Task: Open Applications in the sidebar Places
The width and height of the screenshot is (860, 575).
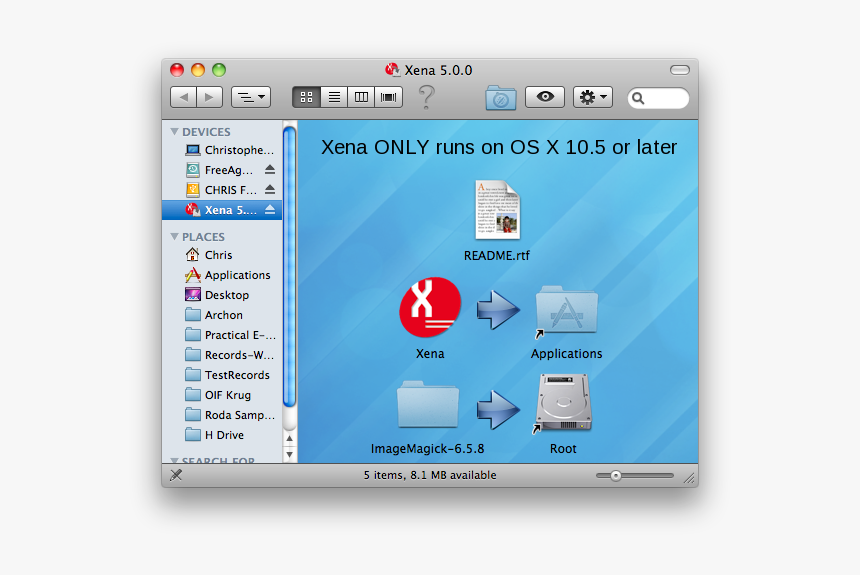Action: coord(222,275)
